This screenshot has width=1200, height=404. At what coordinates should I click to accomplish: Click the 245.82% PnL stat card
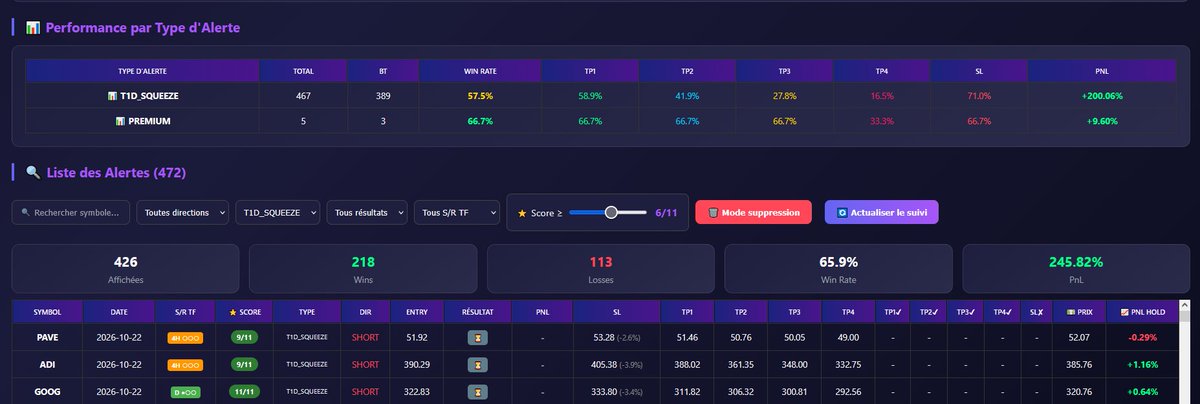click(x=1075, y=268)
